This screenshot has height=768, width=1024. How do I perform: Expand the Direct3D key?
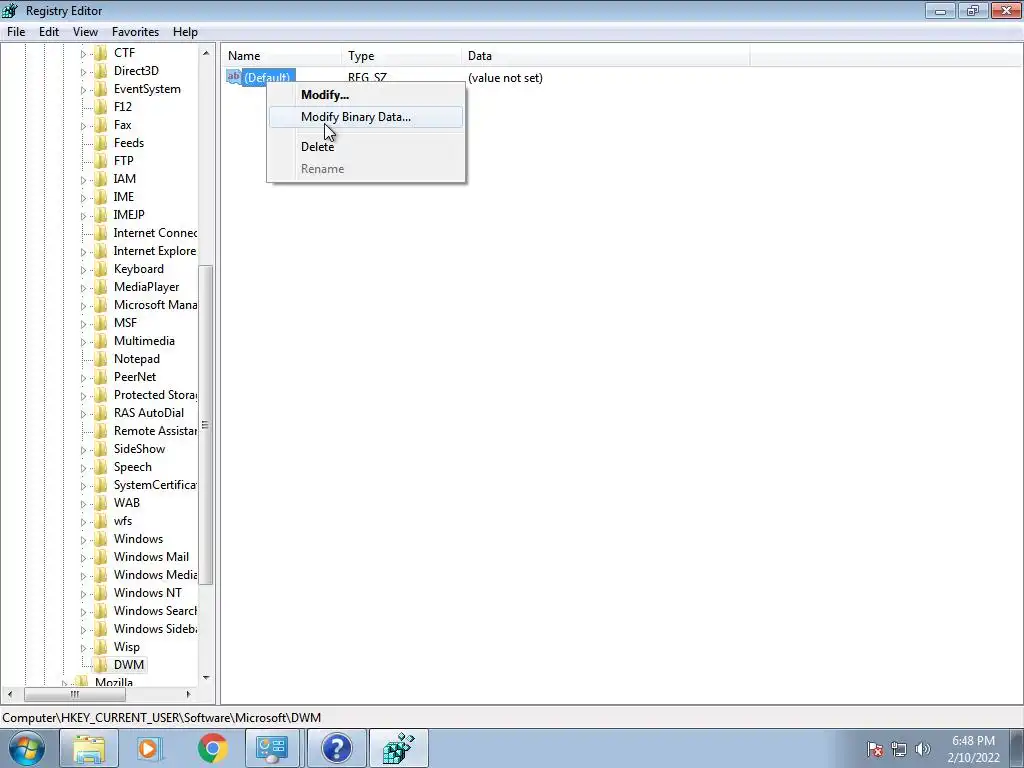pos(83,71)
